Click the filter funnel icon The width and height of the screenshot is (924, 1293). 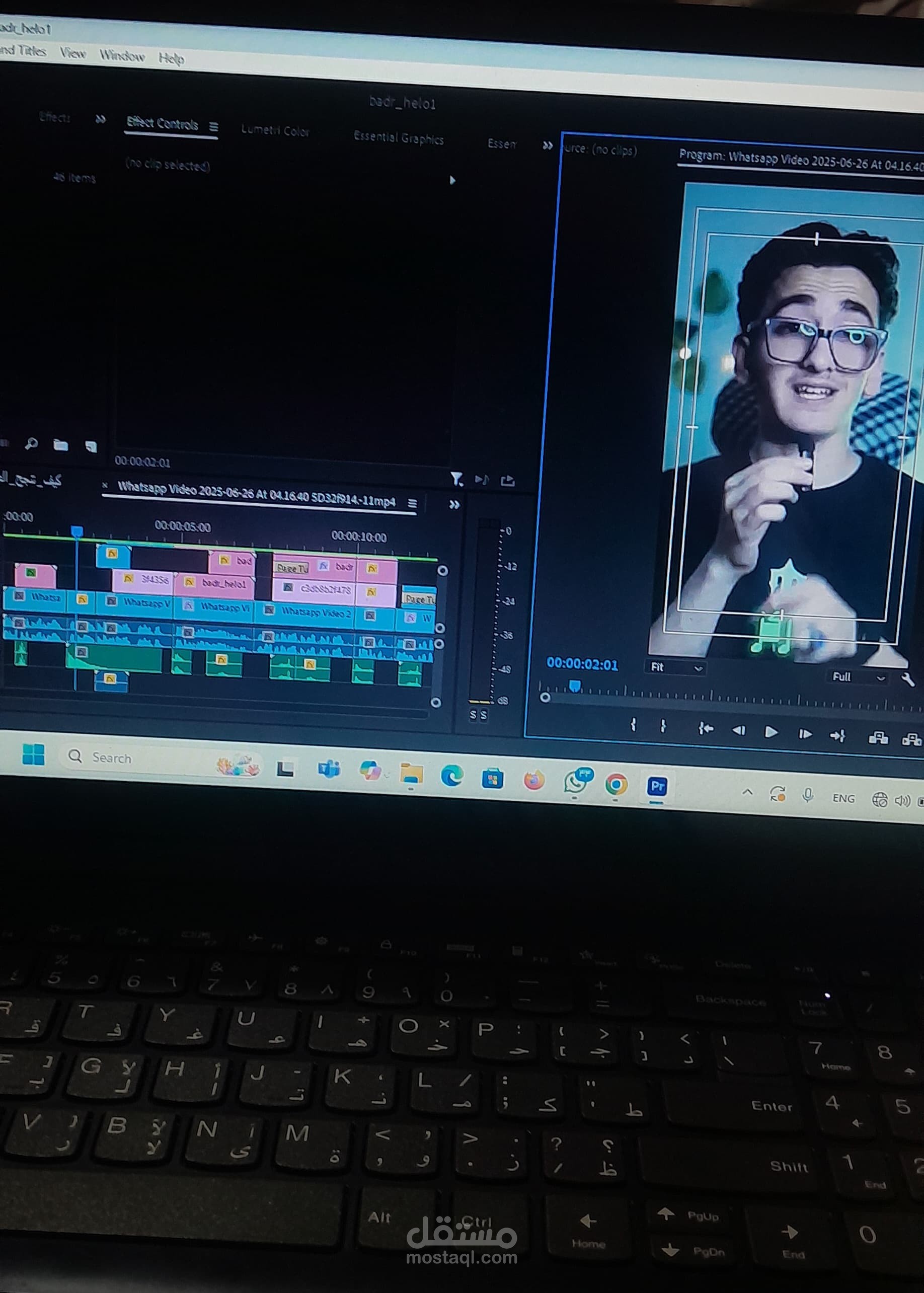[x=456, y=479]
